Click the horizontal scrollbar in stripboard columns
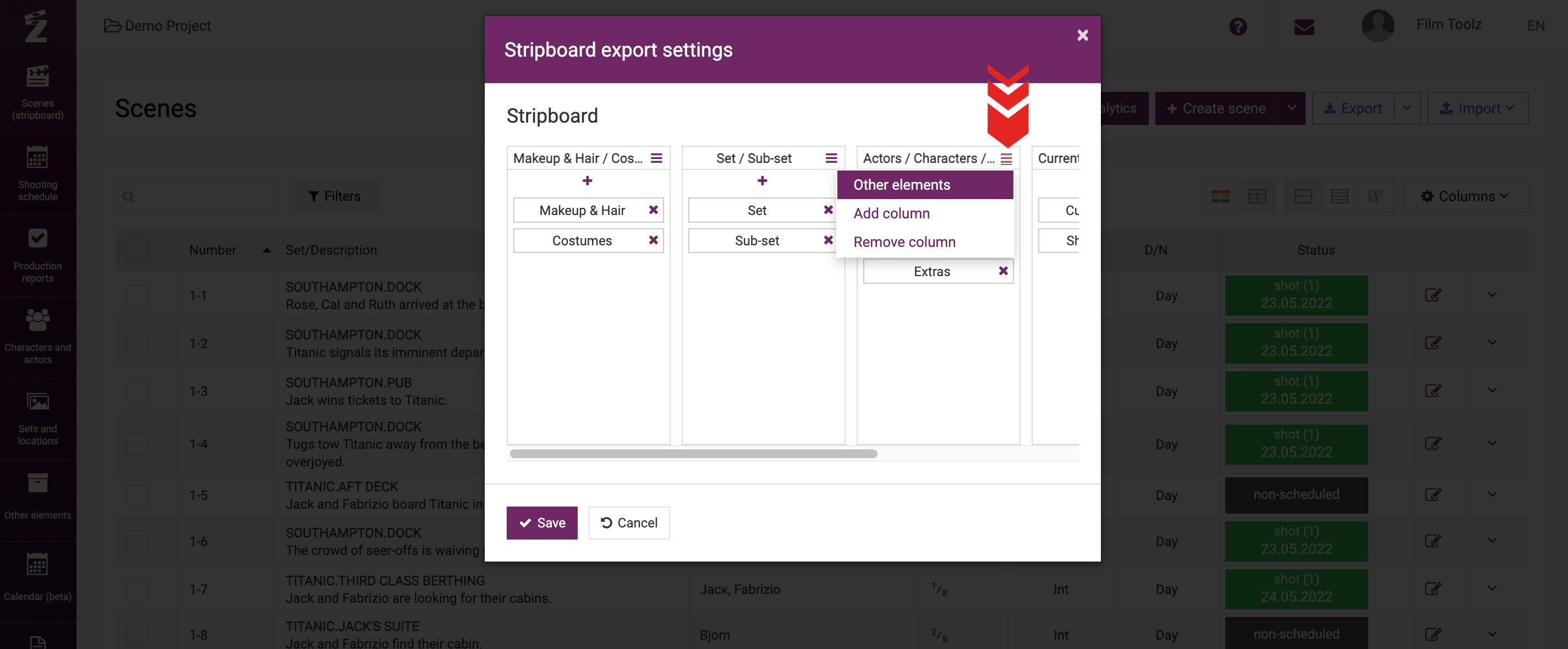The height and width of the screenshot is (649, 1568). tap(693, 454)
